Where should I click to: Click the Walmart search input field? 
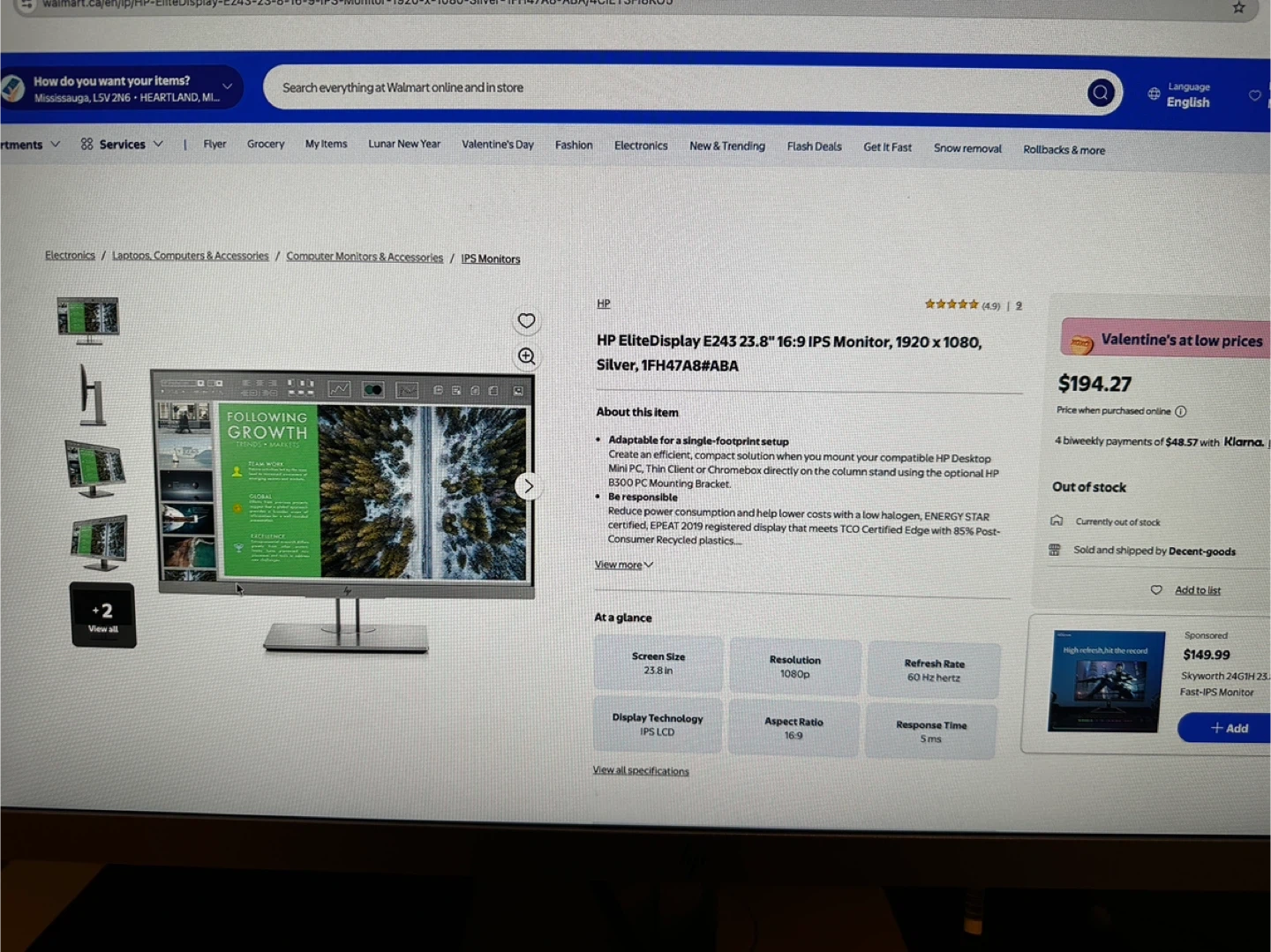click(671, 89)
